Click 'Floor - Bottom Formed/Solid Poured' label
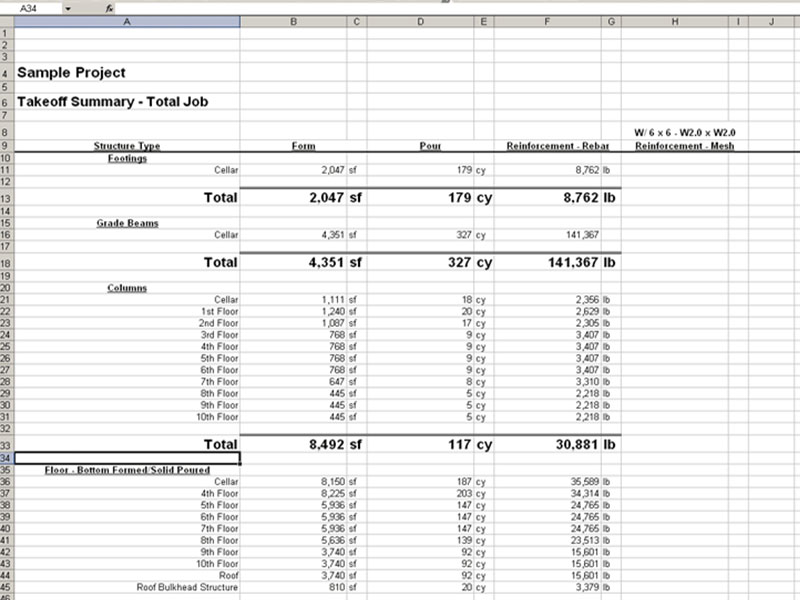 tap(127, 470)
